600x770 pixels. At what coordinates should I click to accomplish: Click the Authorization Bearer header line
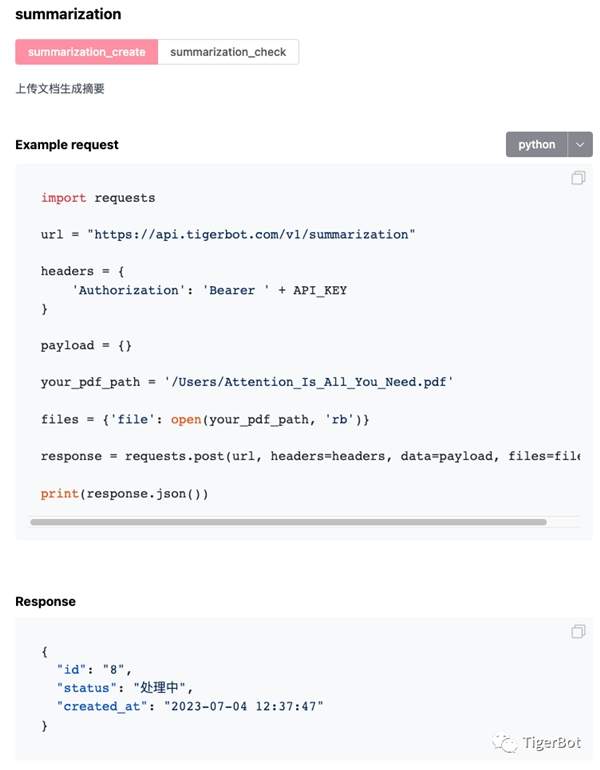click(209, 290)
